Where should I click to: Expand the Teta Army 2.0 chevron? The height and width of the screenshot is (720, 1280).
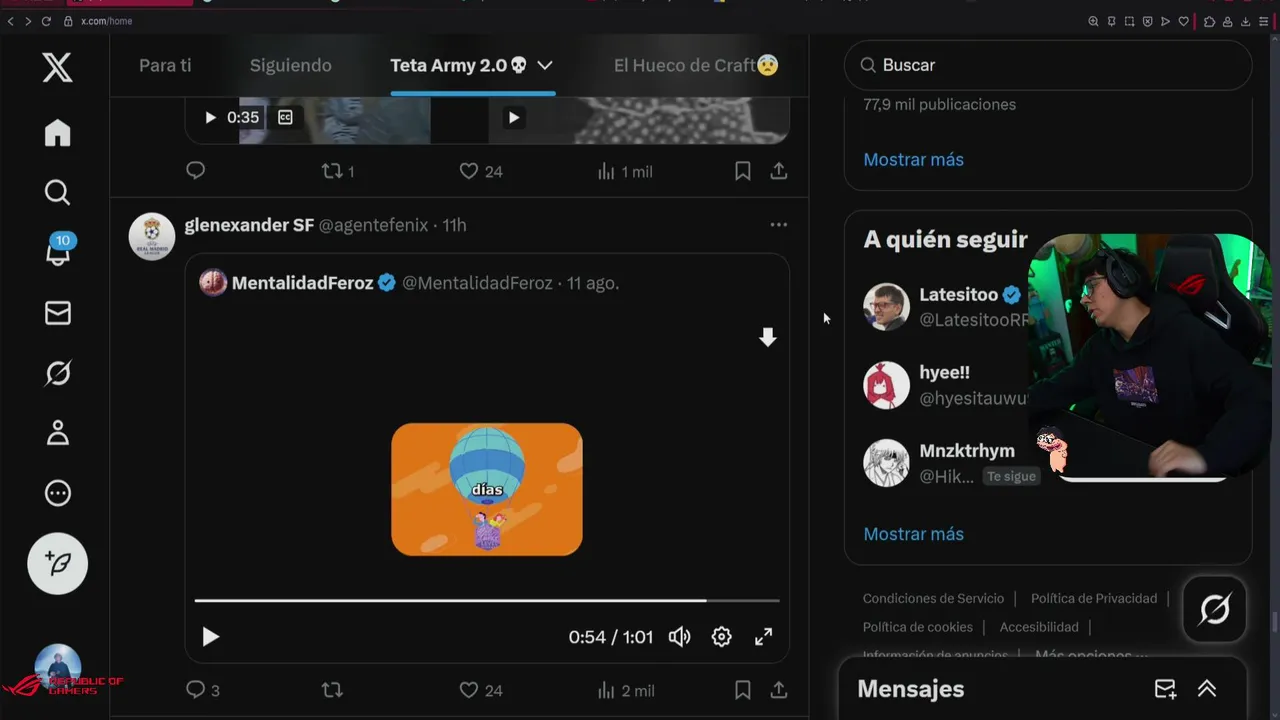[x=545, y=65]
